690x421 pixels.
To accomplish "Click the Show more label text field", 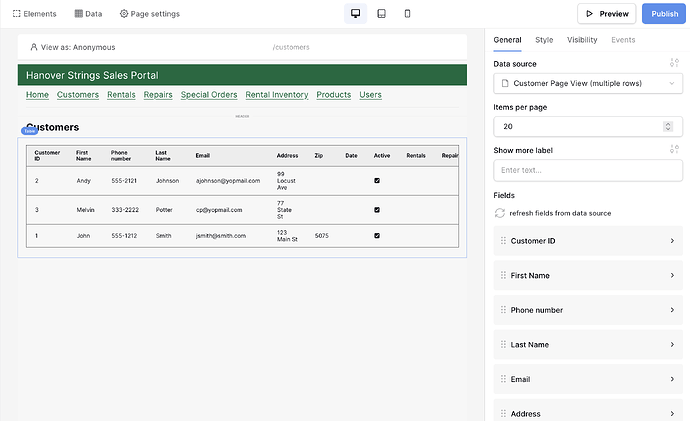I will (588, 170).
